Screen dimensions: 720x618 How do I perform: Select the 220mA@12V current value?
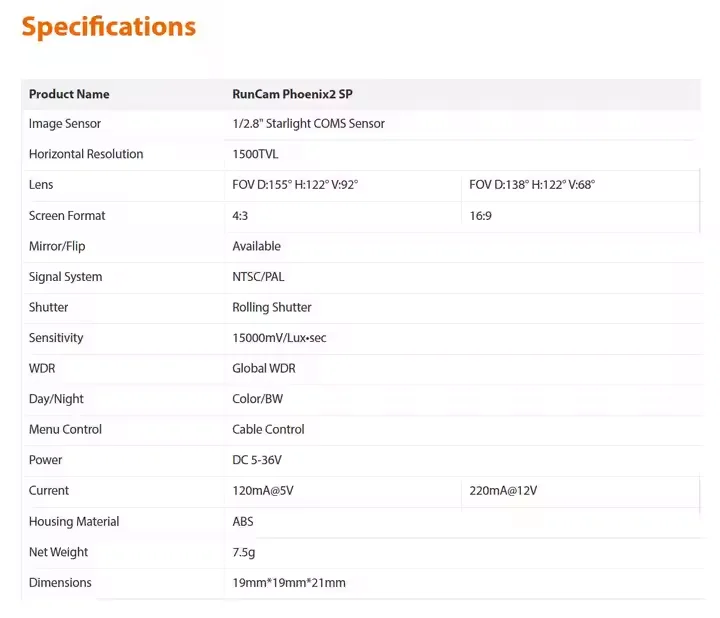503,491
